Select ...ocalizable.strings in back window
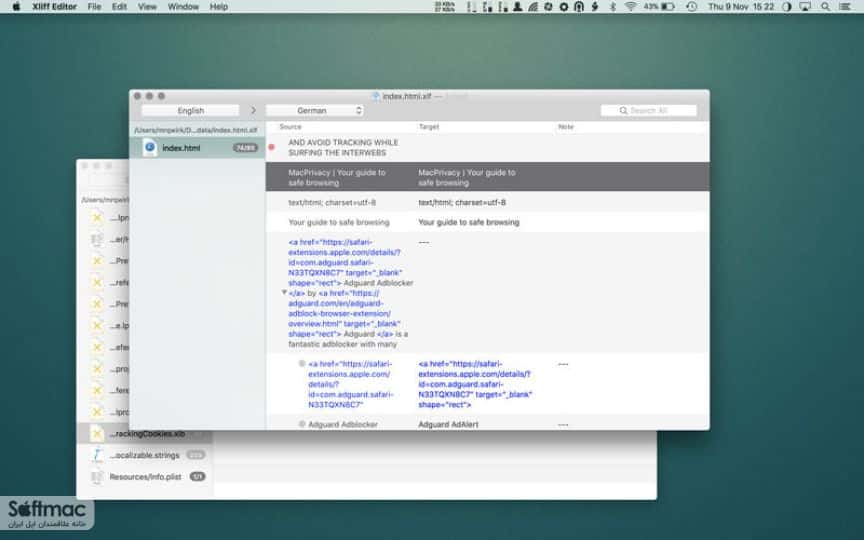Image resolution: width=864 pixels, height=540 pixels. (x=144, y=455)
